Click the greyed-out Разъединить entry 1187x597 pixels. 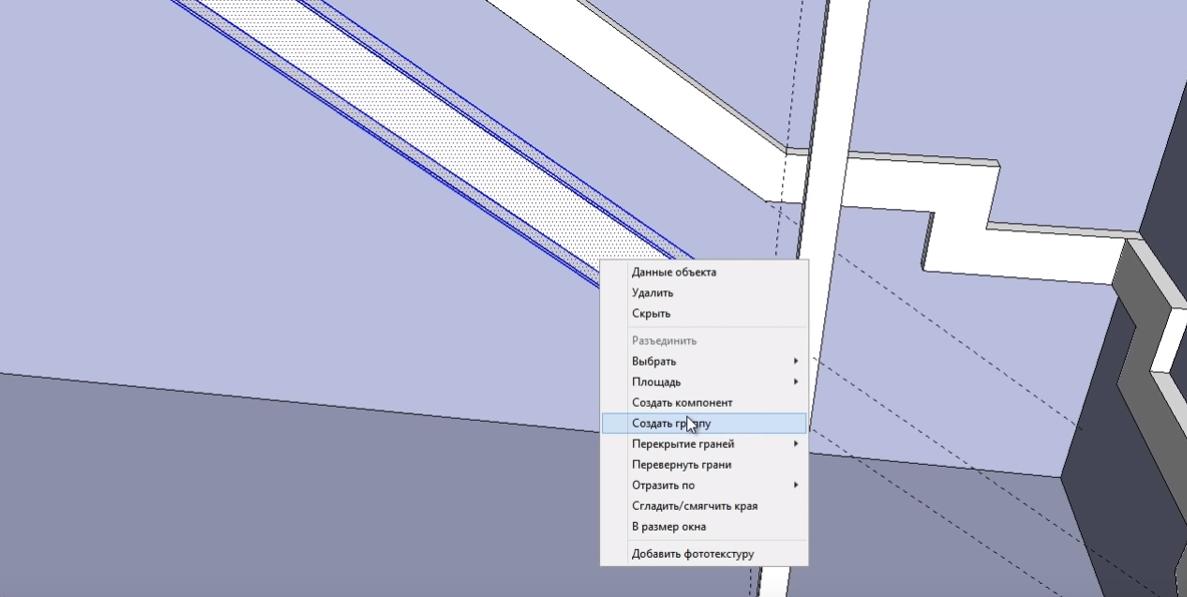point(664,341)
